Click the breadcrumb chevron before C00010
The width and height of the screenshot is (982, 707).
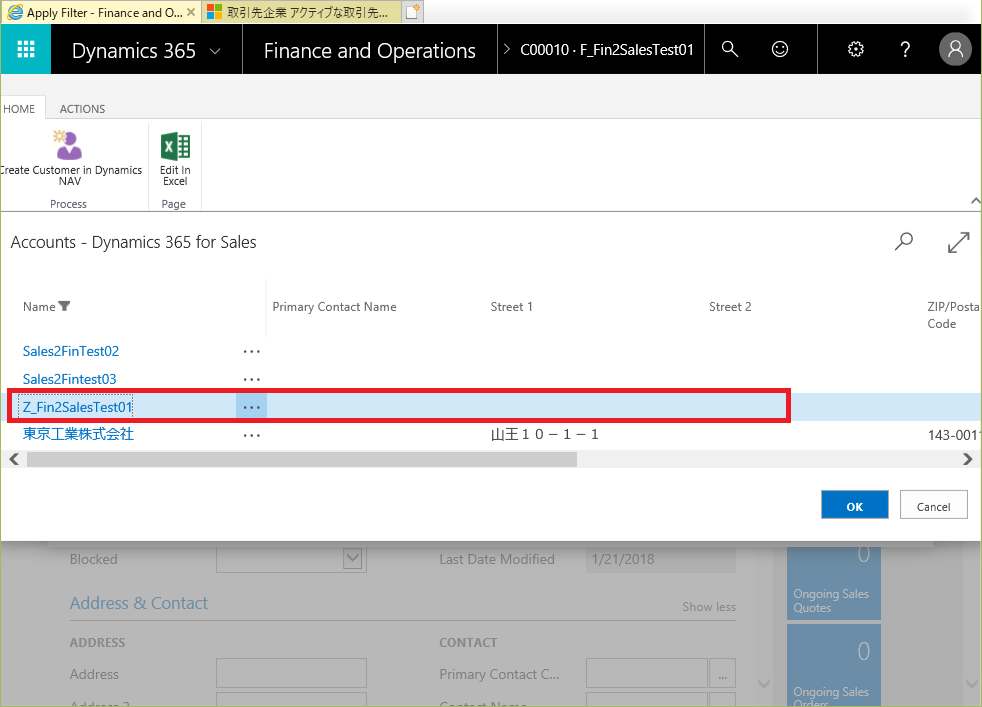(x=507, y=49)
